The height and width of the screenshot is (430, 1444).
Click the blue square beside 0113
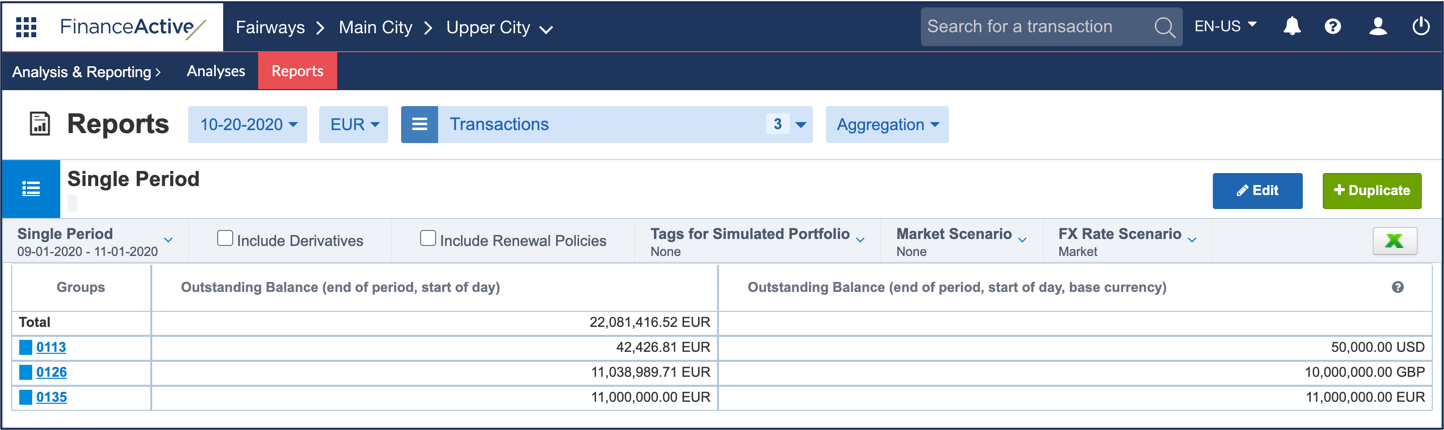pos(26,347)
